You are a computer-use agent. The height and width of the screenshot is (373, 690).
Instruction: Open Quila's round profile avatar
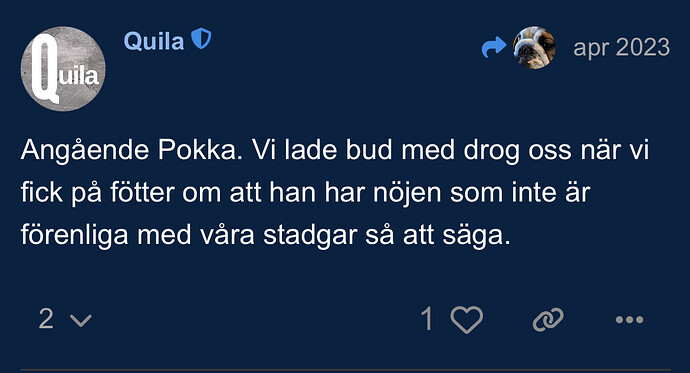63,69
